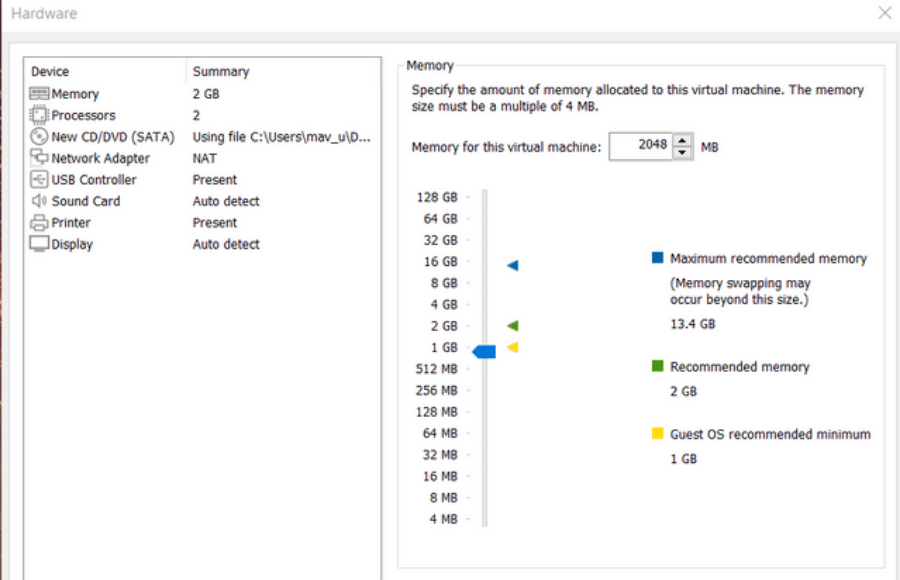
Task: Select the Memory device icon
Action: pyautogui.click(x=40, y=94)
